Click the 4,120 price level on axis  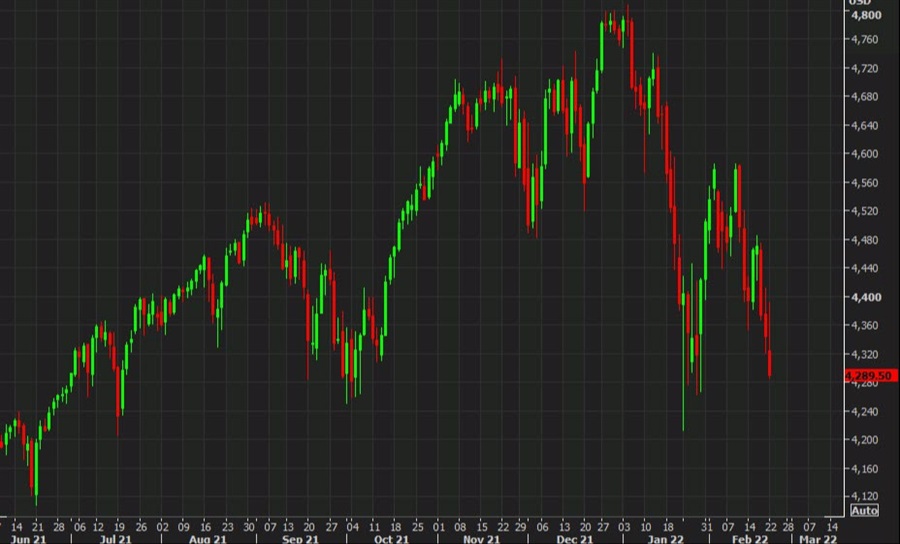(x=865, y=496)
